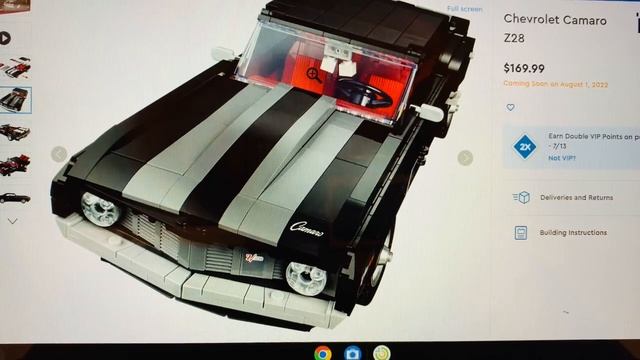640x360 pixels.
Task: Open the second gallery thumbnail showing disassembled car
Action: click(x=15, y=68)
